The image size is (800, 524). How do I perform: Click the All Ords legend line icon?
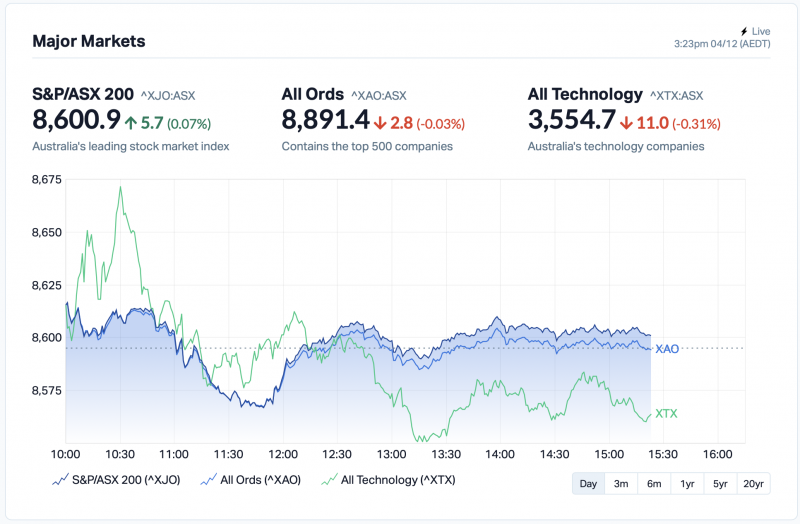click(209, 480)
